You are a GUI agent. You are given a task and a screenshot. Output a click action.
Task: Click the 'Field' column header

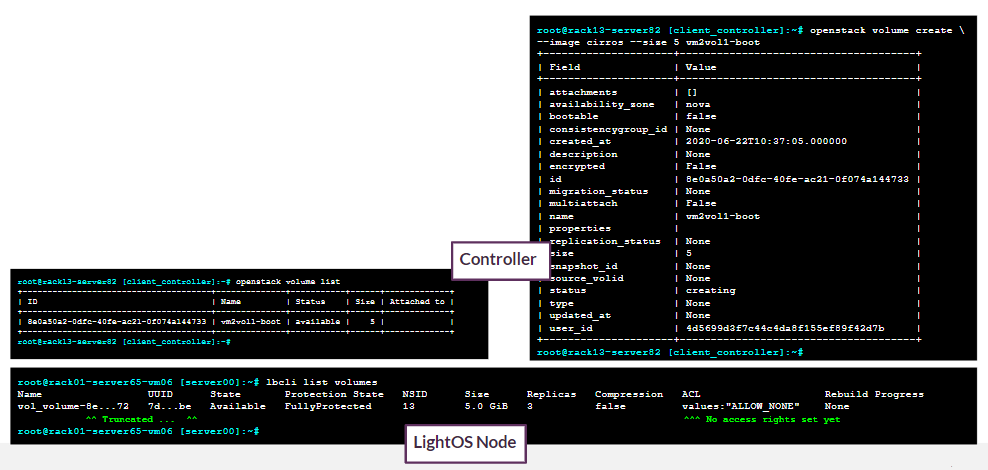[565, 67]
